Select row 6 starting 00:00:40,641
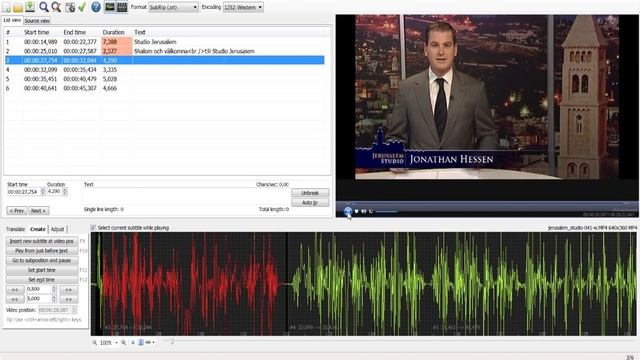This screenshot has width=640, height=360. [164, 88]
